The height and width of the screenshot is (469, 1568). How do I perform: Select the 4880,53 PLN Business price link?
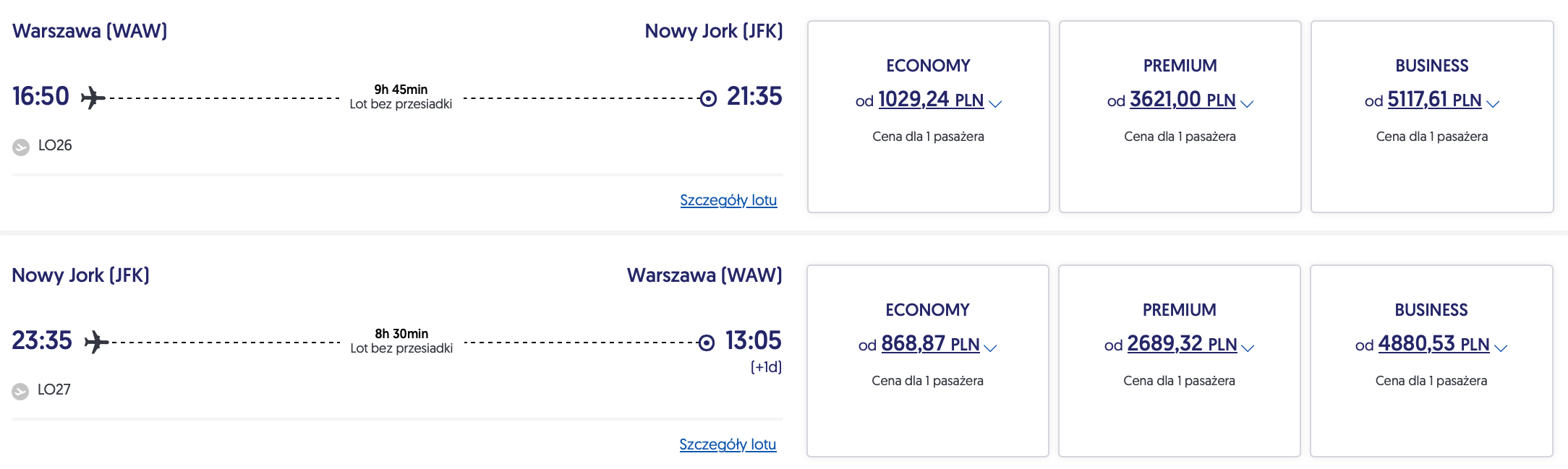1433,344
